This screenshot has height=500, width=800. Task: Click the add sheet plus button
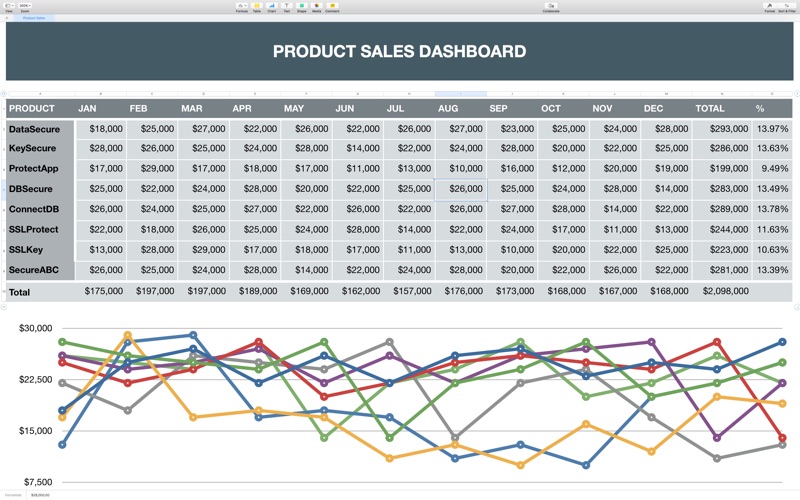click(x=7, y=18)
